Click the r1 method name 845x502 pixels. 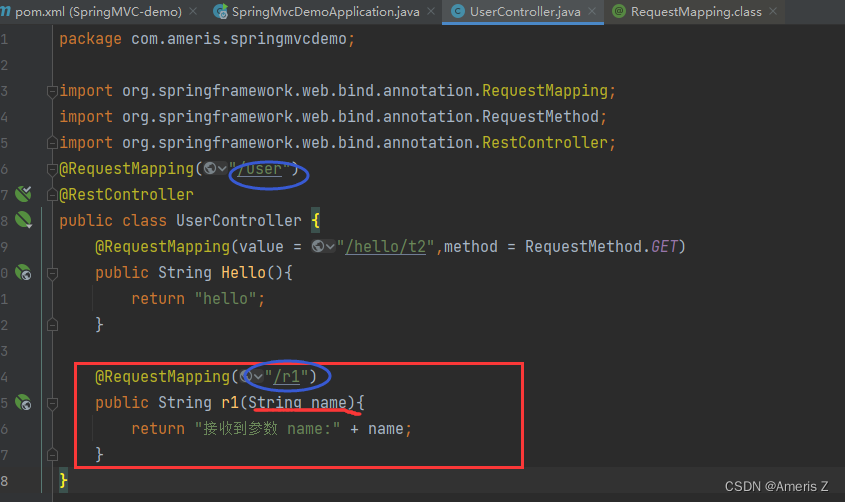(230, 402)
